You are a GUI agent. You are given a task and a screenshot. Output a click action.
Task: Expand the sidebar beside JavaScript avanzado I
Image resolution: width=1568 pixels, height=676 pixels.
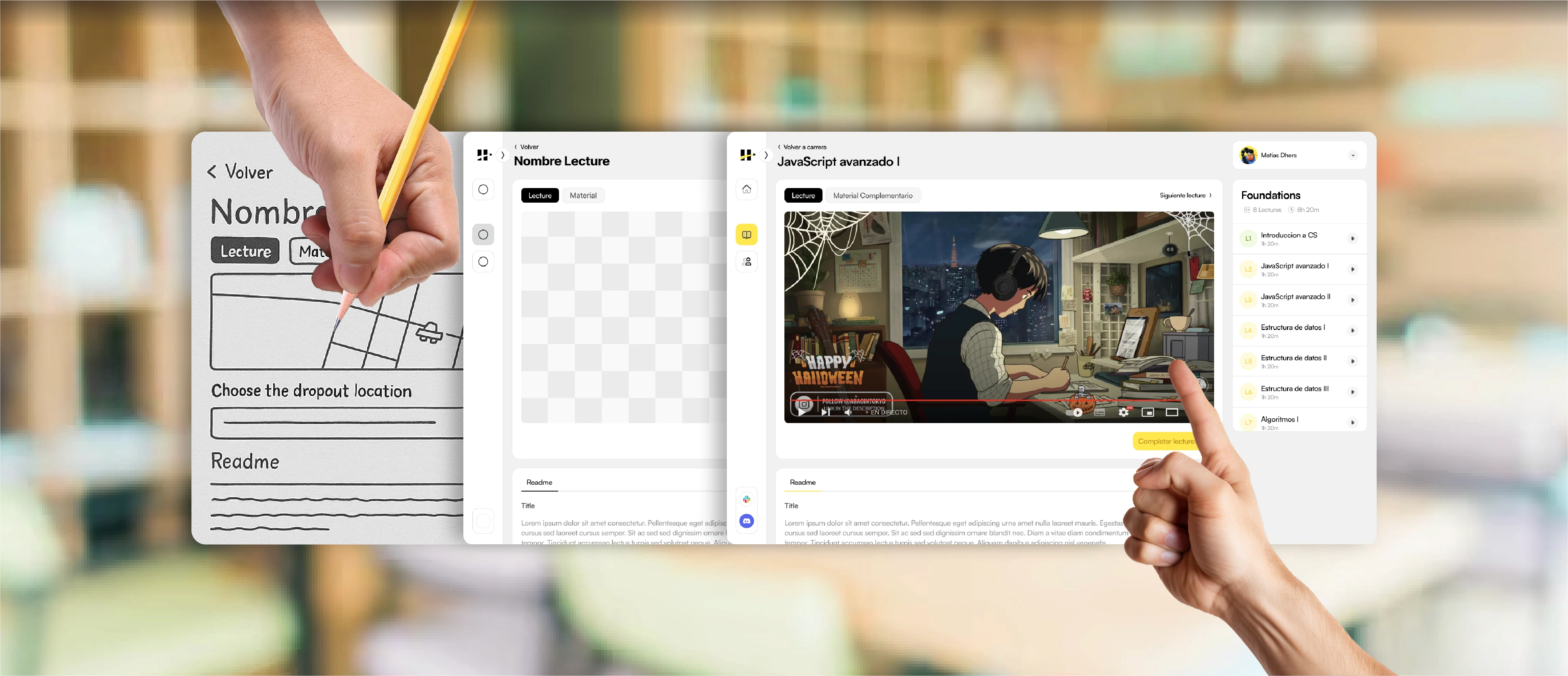(766, 155)
